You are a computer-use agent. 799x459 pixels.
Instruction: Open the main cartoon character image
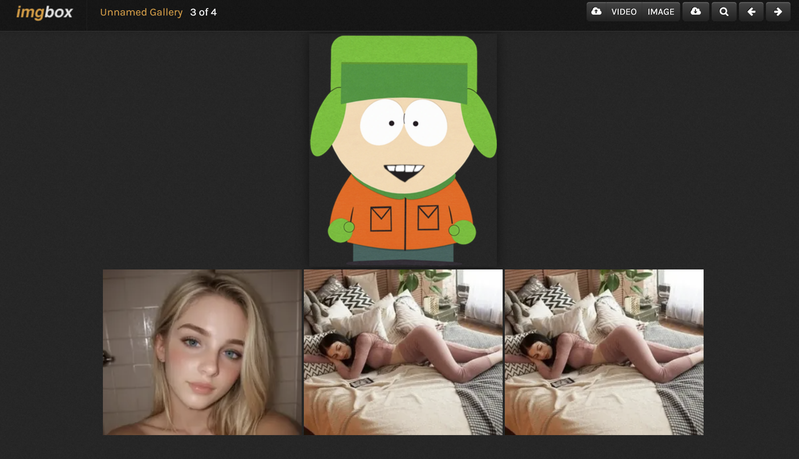pyautogui.click(x=402, y=150)
